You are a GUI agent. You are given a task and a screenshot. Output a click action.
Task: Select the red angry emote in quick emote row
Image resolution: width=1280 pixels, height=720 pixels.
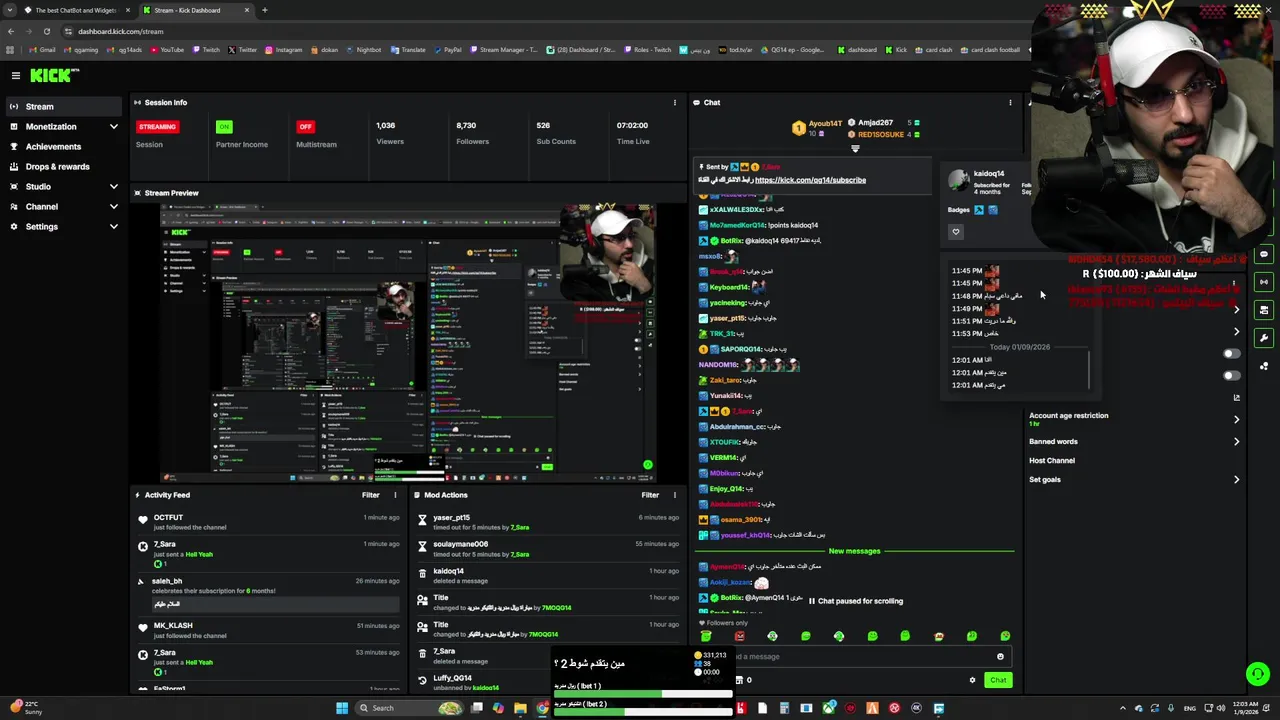740,636
